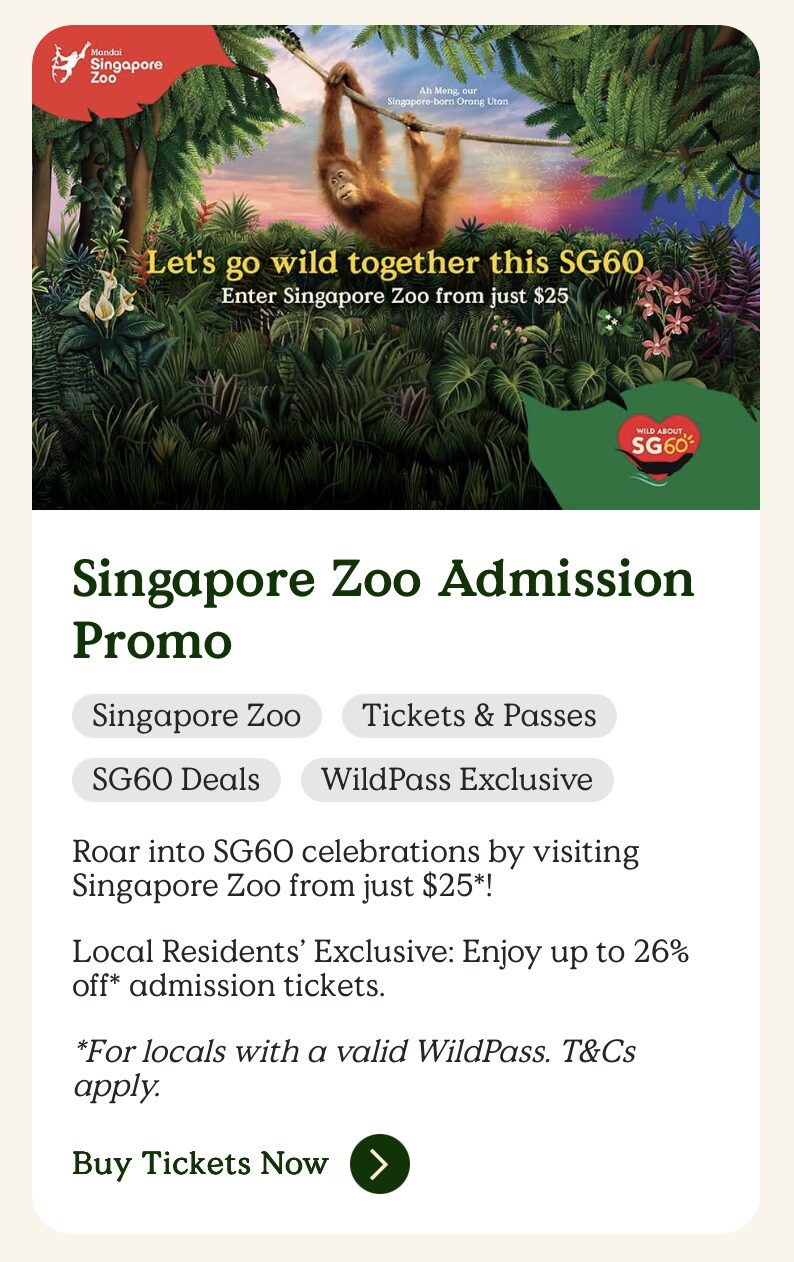
Task: Click the Mandai Singapore Zoo logo
Action: [107, 65]
